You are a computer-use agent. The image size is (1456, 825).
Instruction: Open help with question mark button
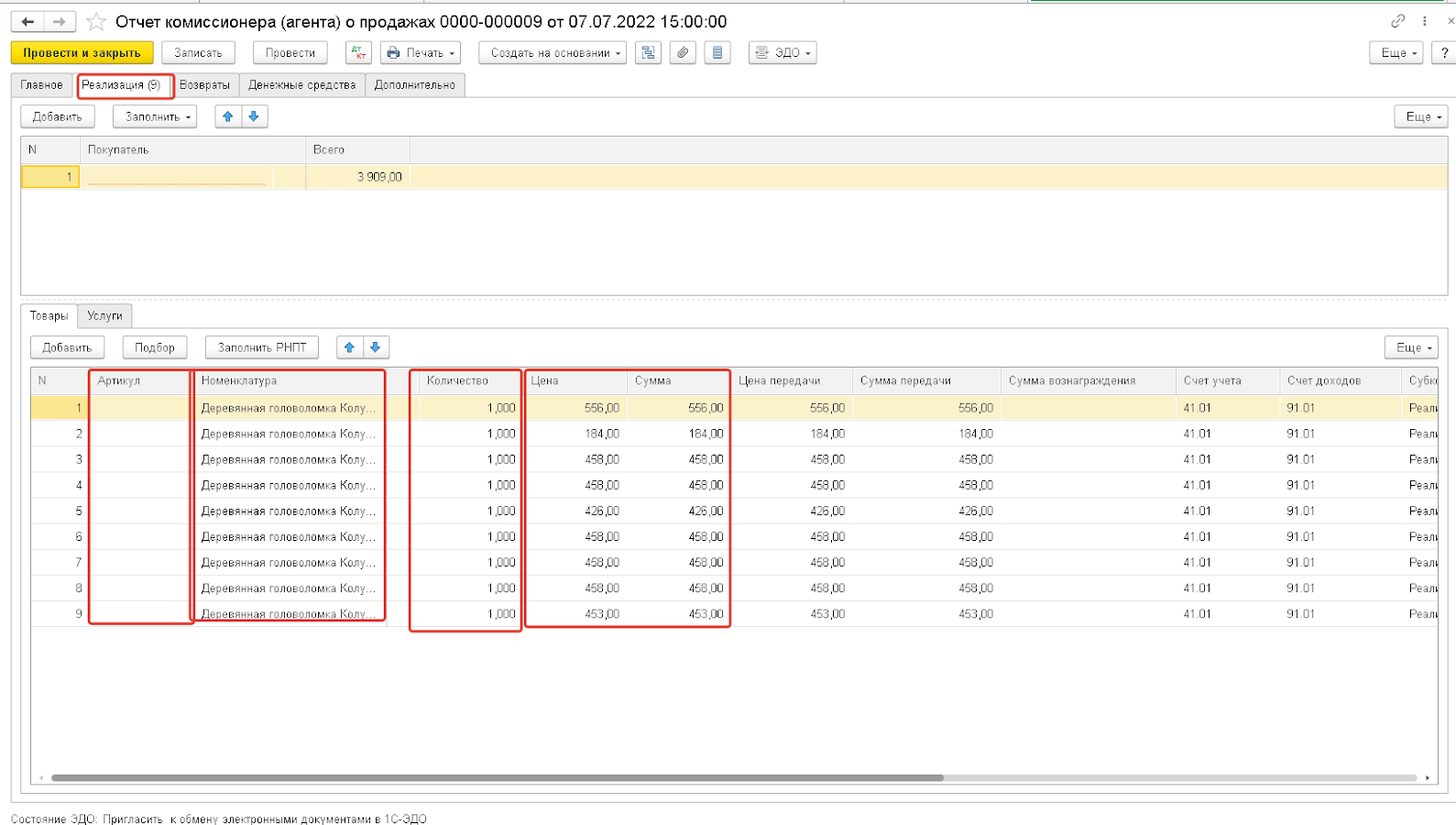pyautogui.click(x=1443, y=53)
